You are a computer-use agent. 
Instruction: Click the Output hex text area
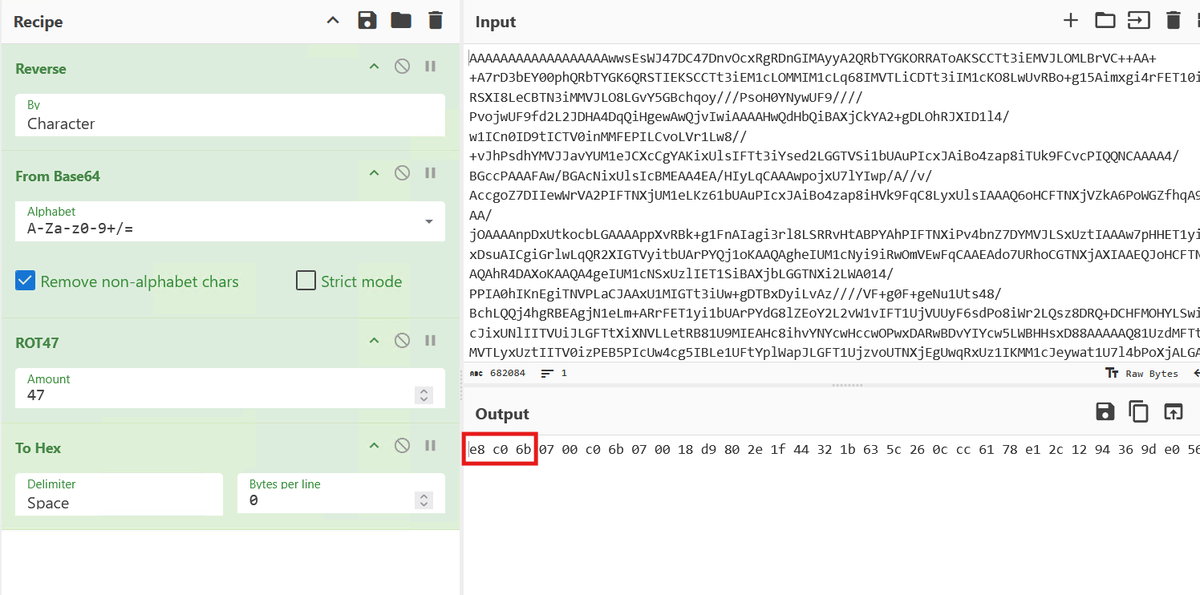(832, 514)
